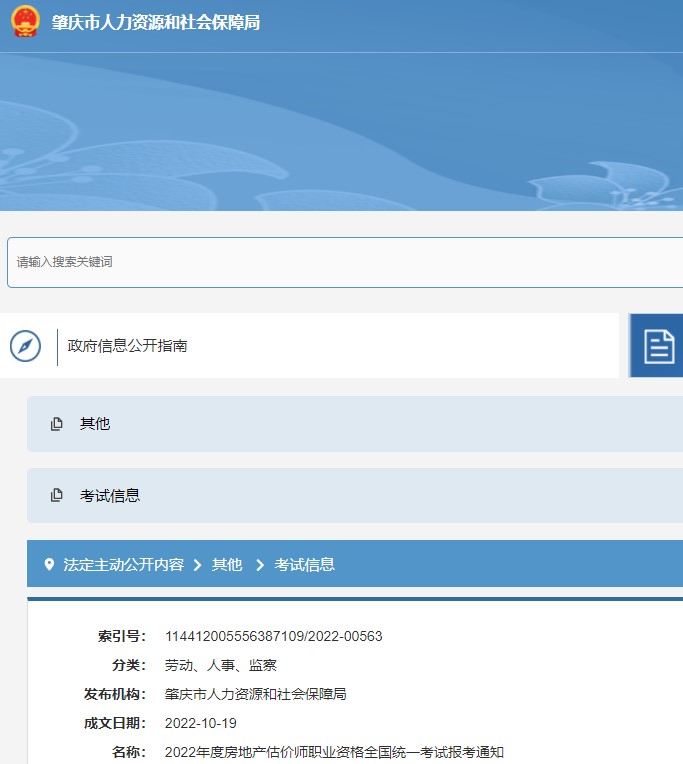Click the blue document icon button

click(658, 346)
